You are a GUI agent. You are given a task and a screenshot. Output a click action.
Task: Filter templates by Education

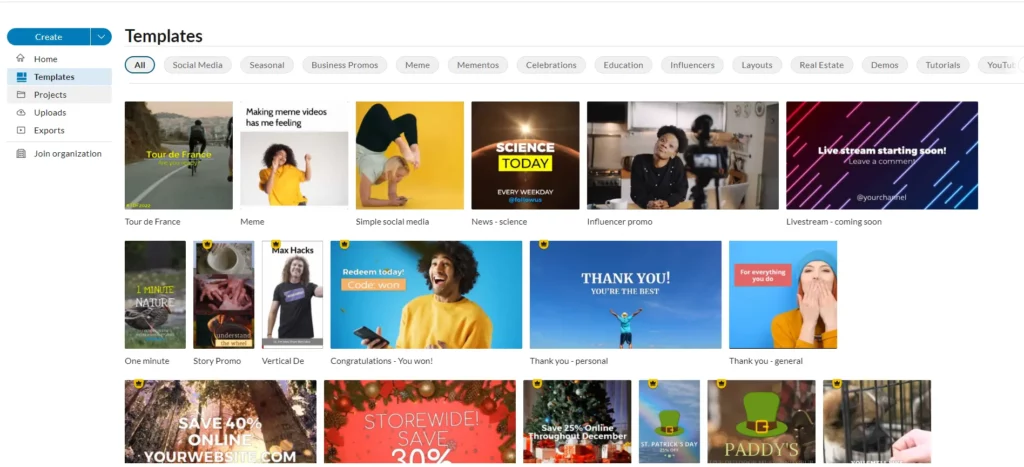[x=623, y=65]
